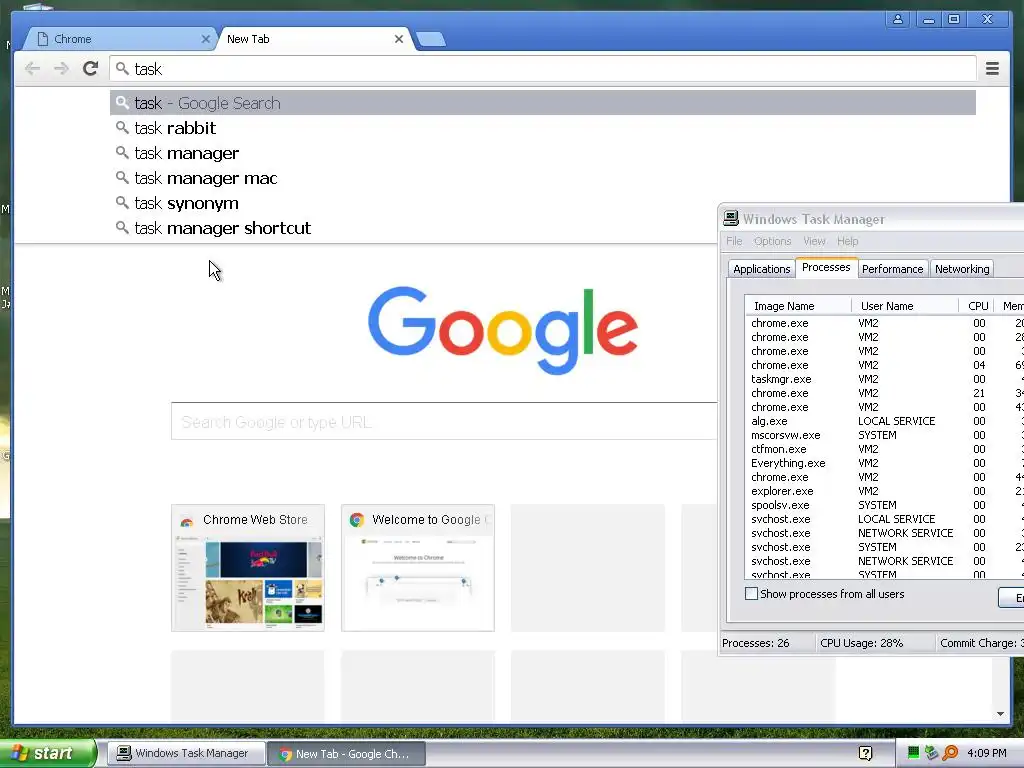Screen dimensions: 1024x768
Task: Enable 'Show processes from all users' checkbox
Action: point(752,594)
